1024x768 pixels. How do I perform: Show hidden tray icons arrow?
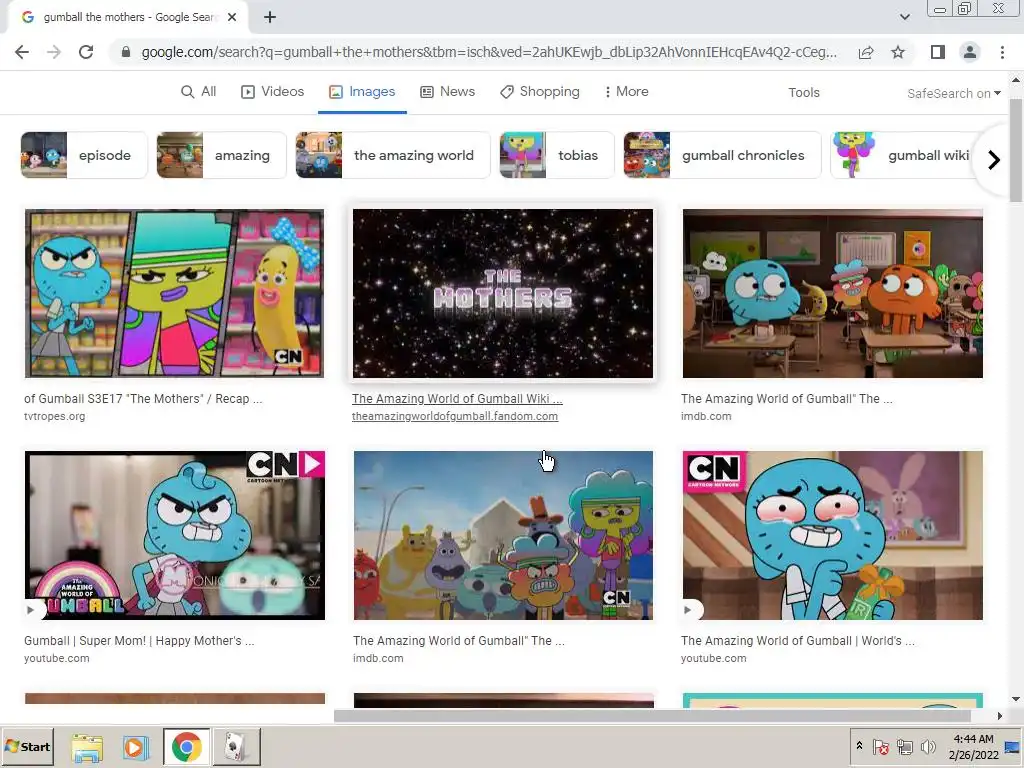[x=859, y=746]
